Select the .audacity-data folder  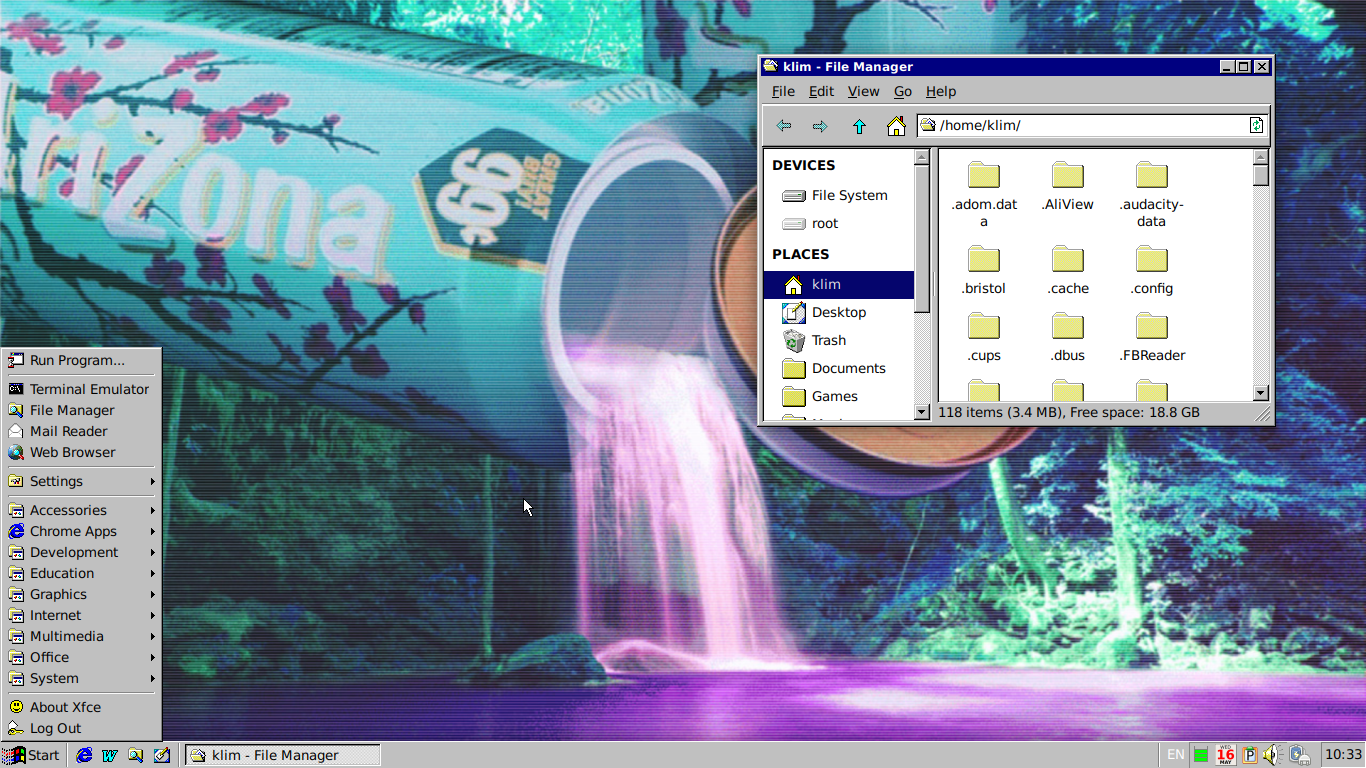(x=1151, y=194)
